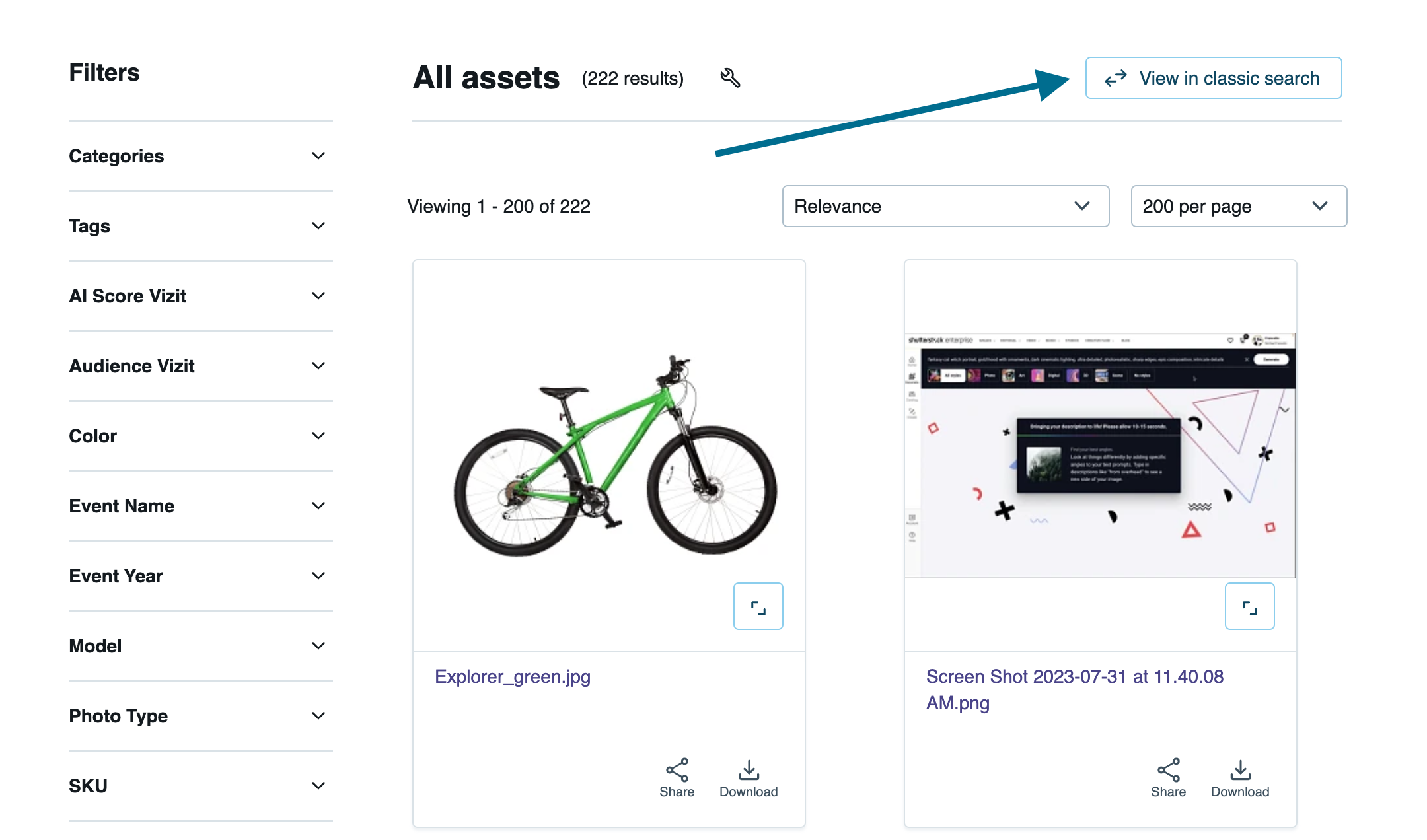This screenshot has height=840, width=1427.
Task: Download Explorer_green.jpg via the download icon
Action: [x=749, y=769]
